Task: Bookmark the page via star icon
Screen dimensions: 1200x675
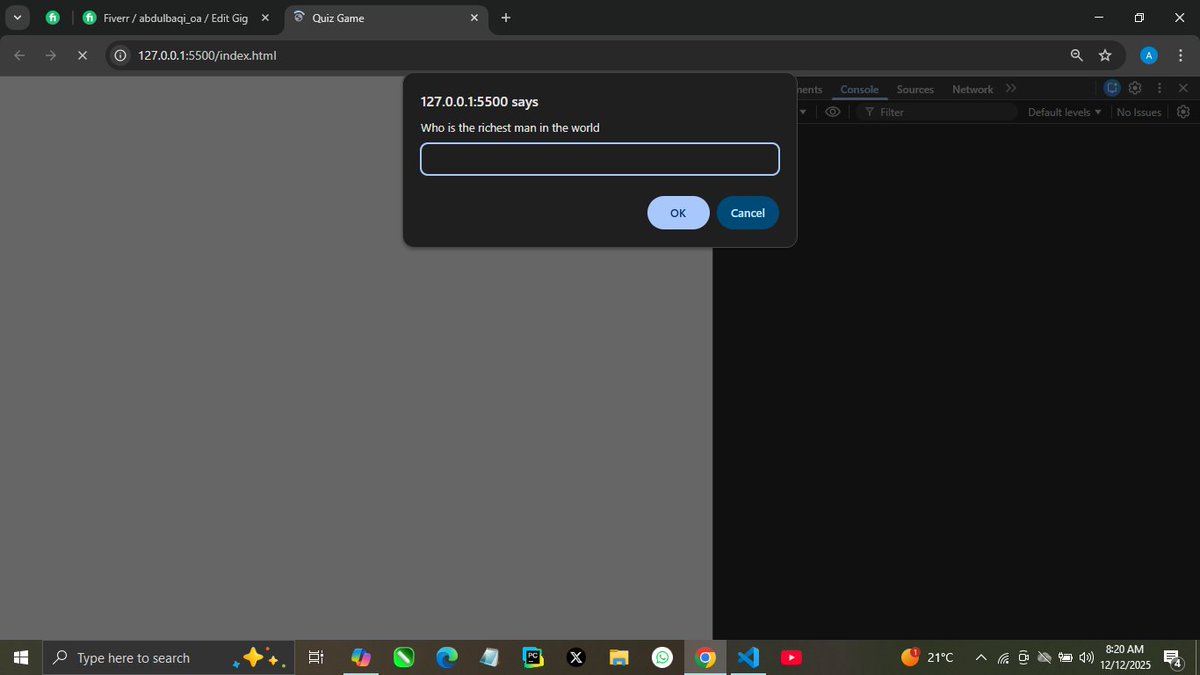Action: click(x=1105, y=55)
